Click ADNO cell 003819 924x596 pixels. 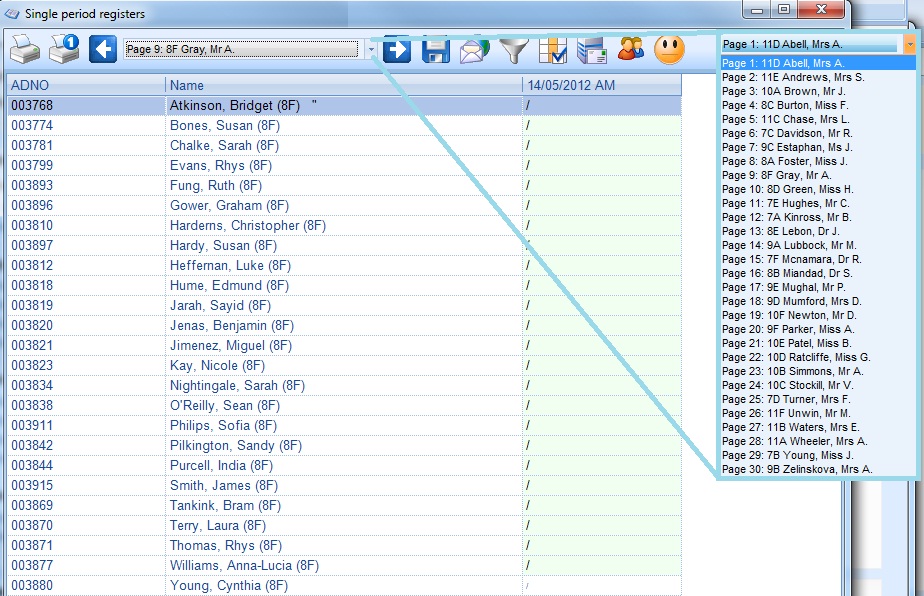click(86, 305)
